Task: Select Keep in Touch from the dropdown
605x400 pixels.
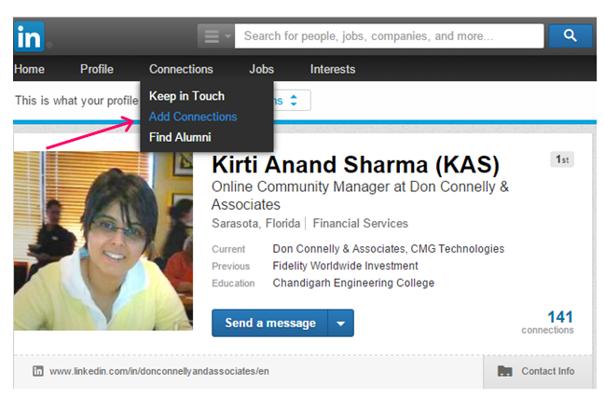Action: coord(187,96)
